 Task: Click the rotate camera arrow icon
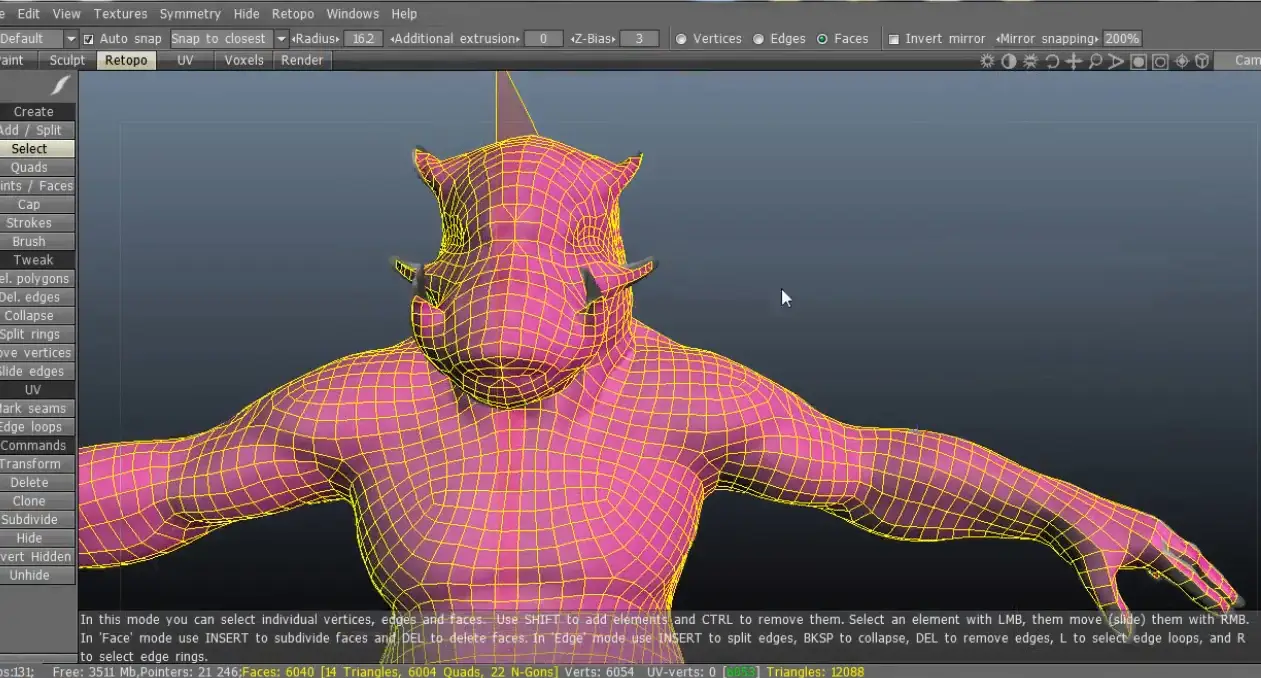pos(1052,61)
